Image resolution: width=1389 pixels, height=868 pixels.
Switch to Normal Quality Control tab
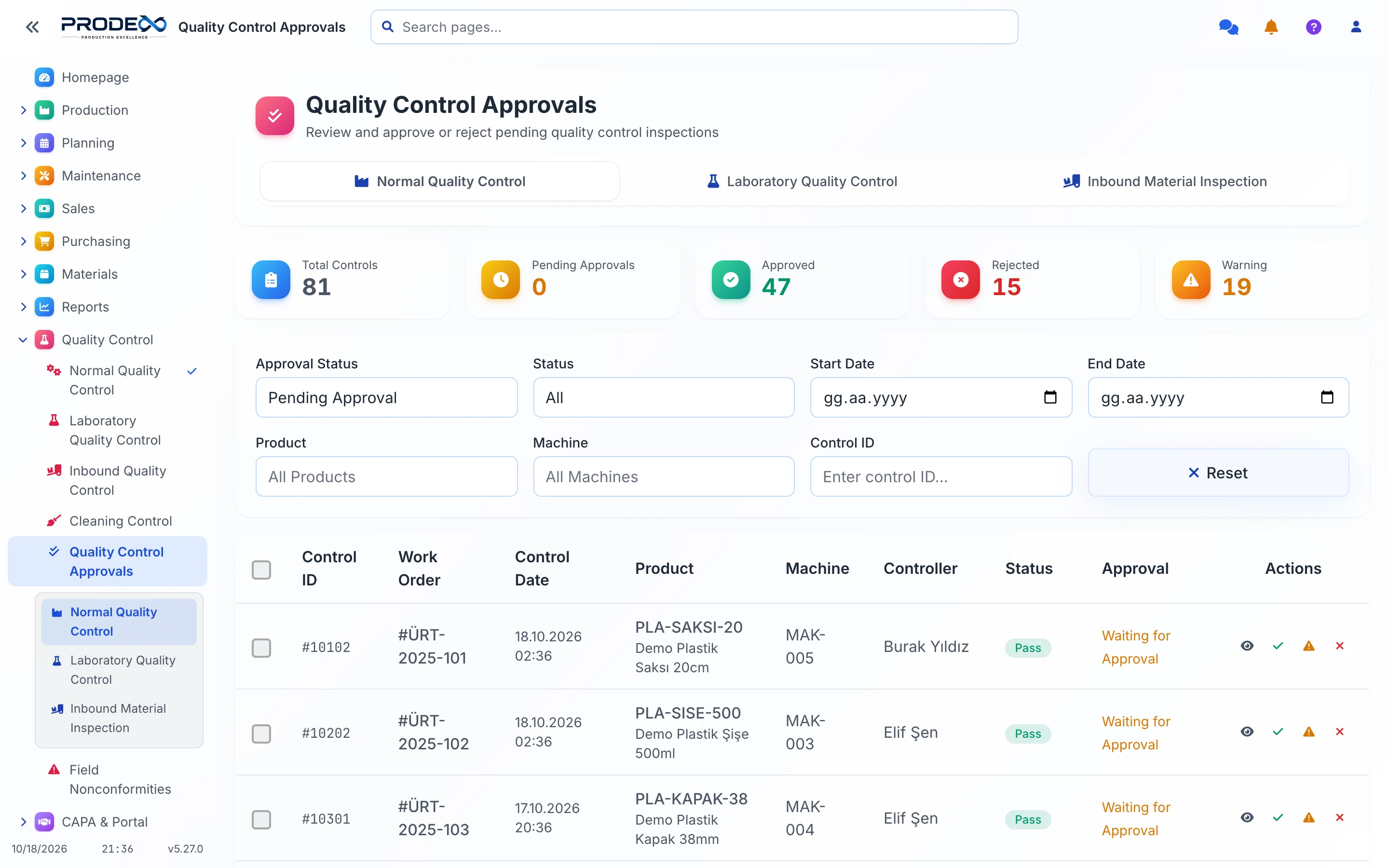pyautogui.click(x=440, y=181)
